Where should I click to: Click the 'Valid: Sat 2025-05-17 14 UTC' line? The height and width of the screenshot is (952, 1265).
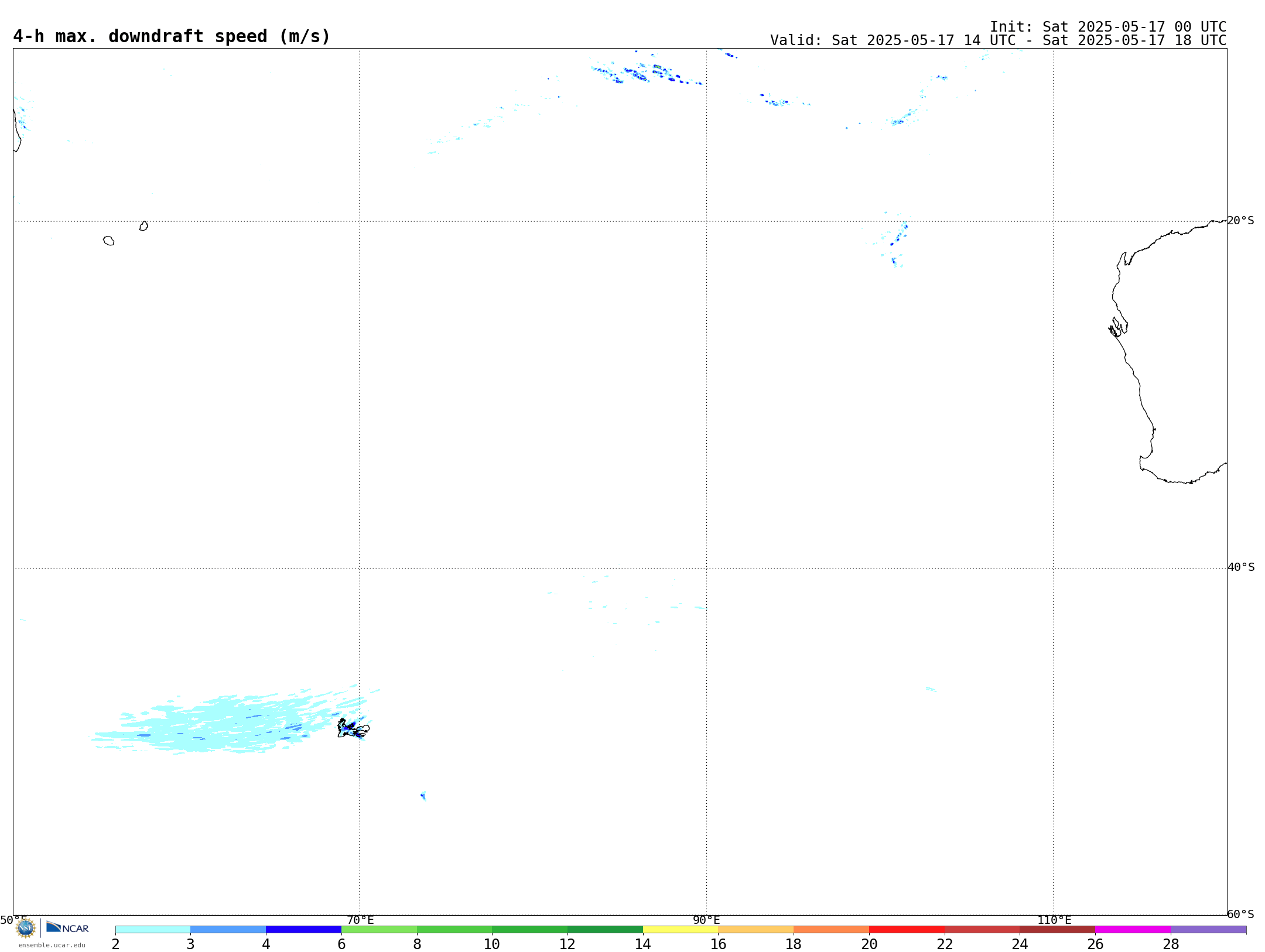[x=998, y=40]
